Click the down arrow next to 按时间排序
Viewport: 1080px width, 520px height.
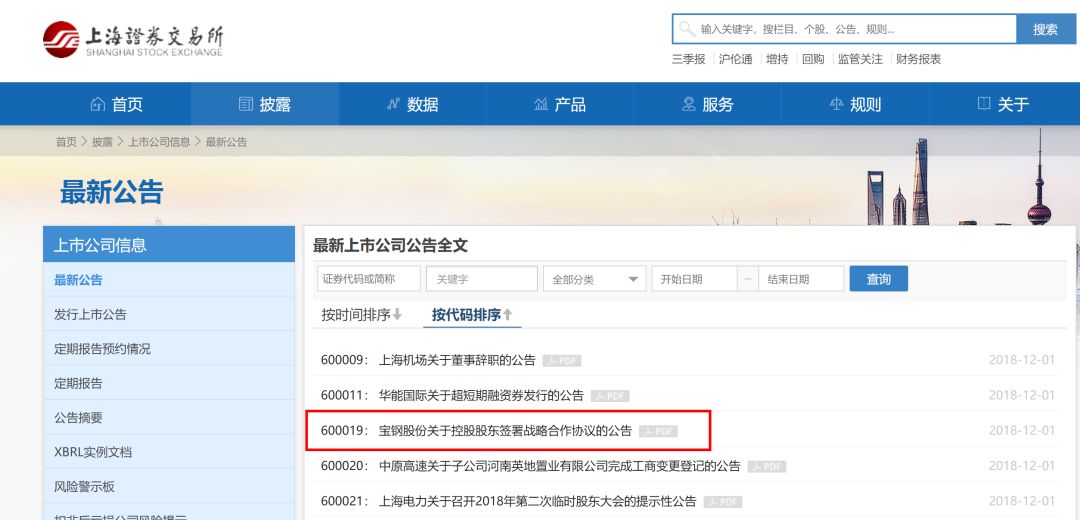pos(397,315)
